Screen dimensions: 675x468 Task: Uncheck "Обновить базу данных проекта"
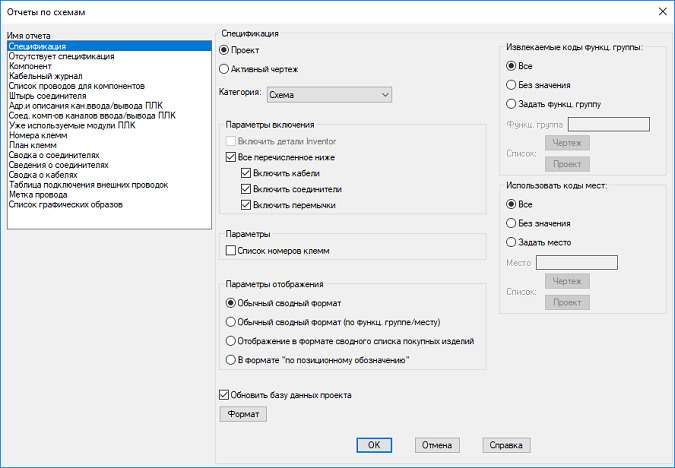pos(224,394)
